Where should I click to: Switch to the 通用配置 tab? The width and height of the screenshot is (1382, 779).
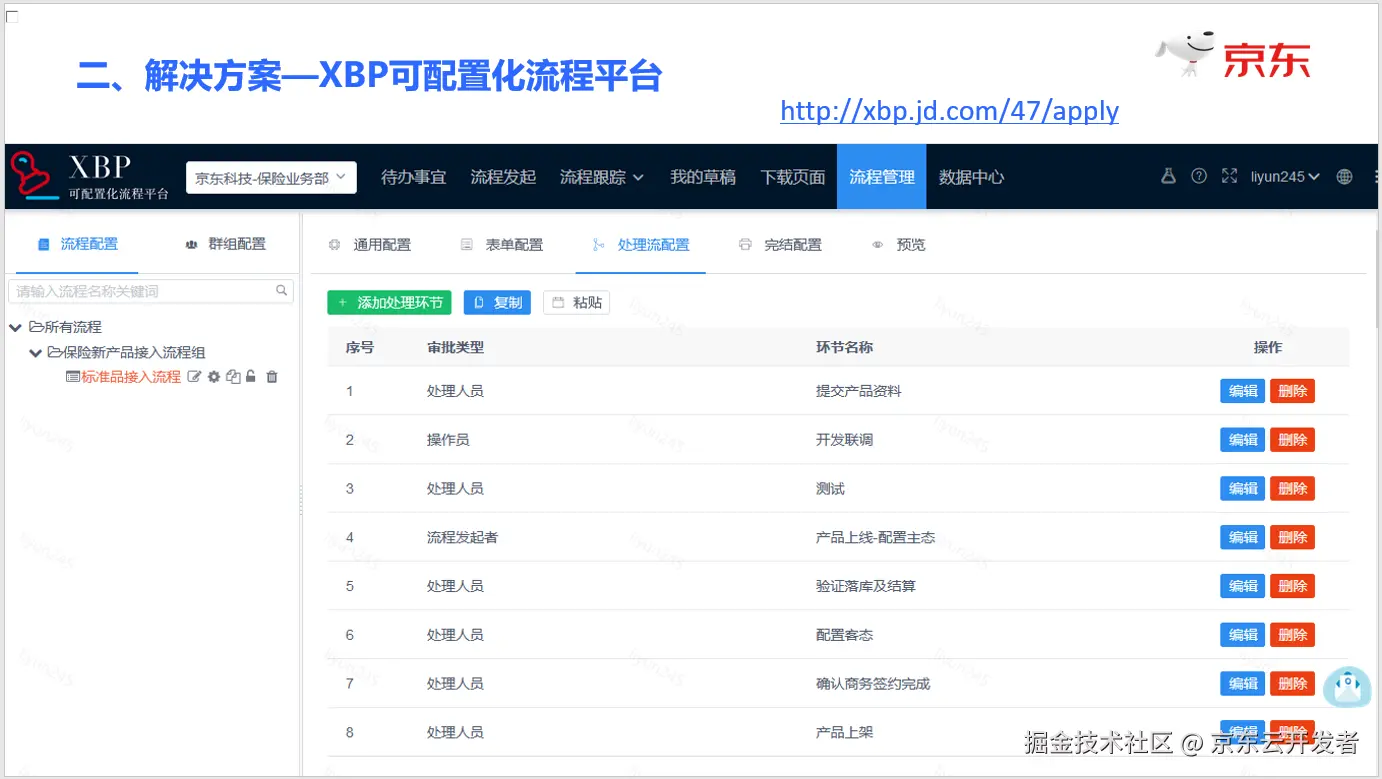[370, 245]
